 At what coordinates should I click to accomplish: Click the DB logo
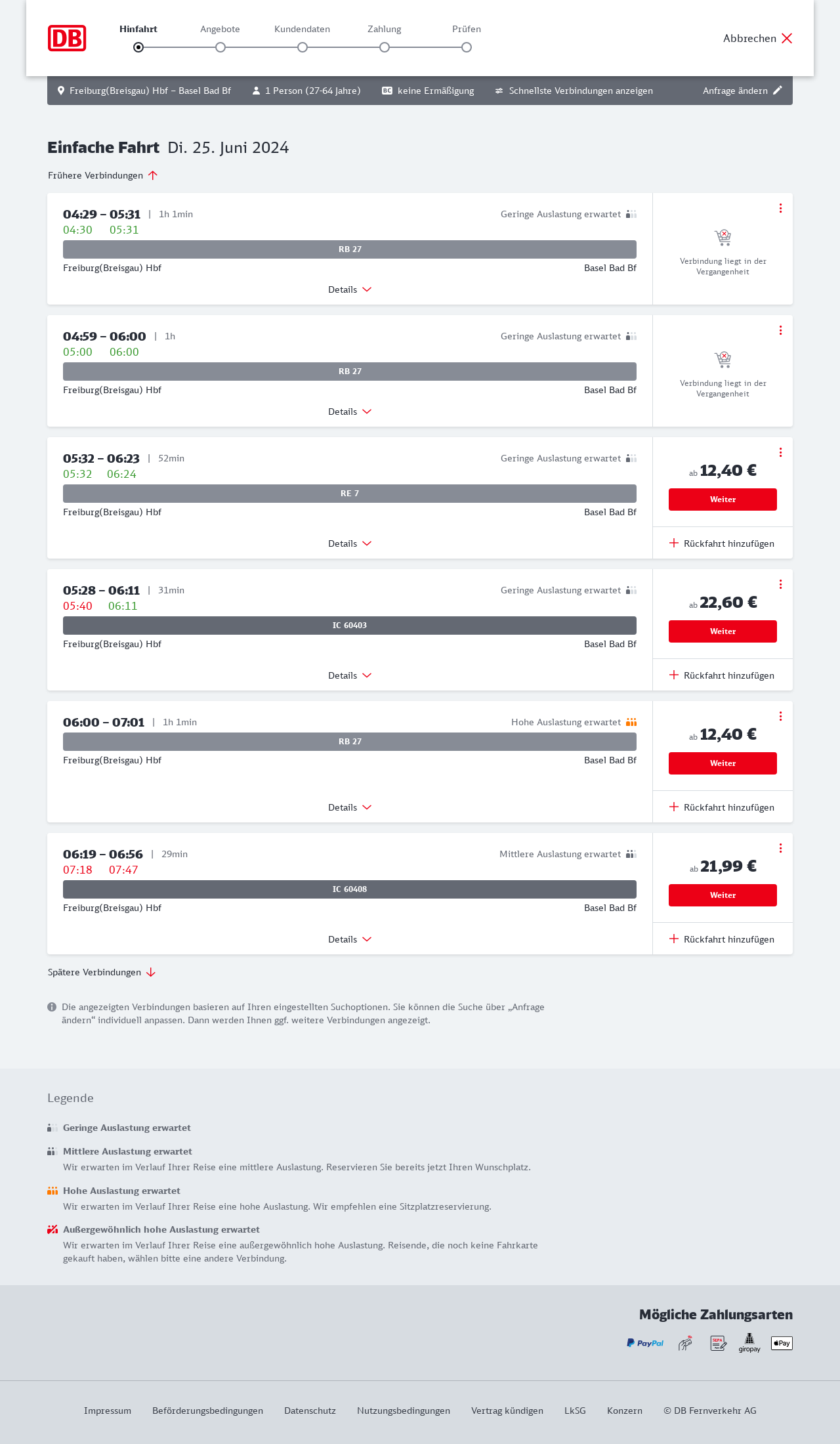[67, 38]
